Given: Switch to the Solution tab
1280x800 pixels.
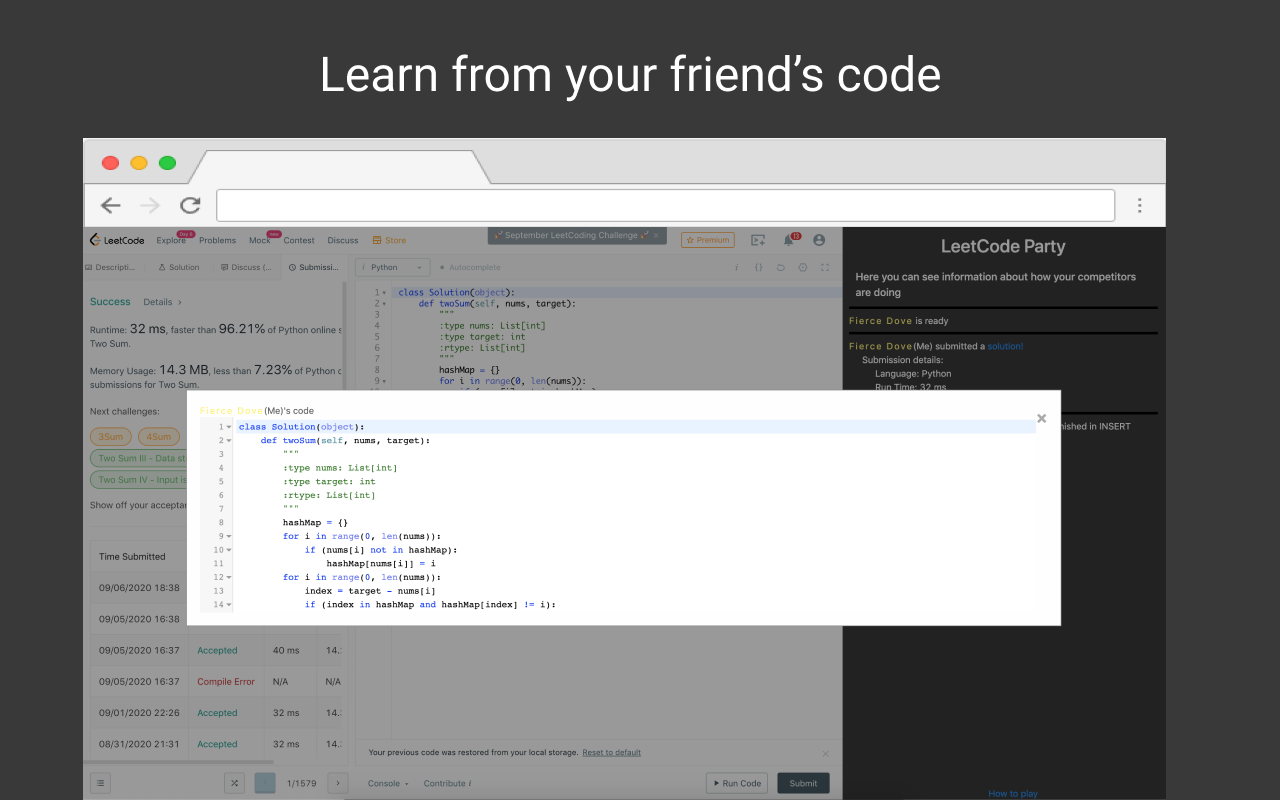Looking at the screenshot, I should point(179,268).
